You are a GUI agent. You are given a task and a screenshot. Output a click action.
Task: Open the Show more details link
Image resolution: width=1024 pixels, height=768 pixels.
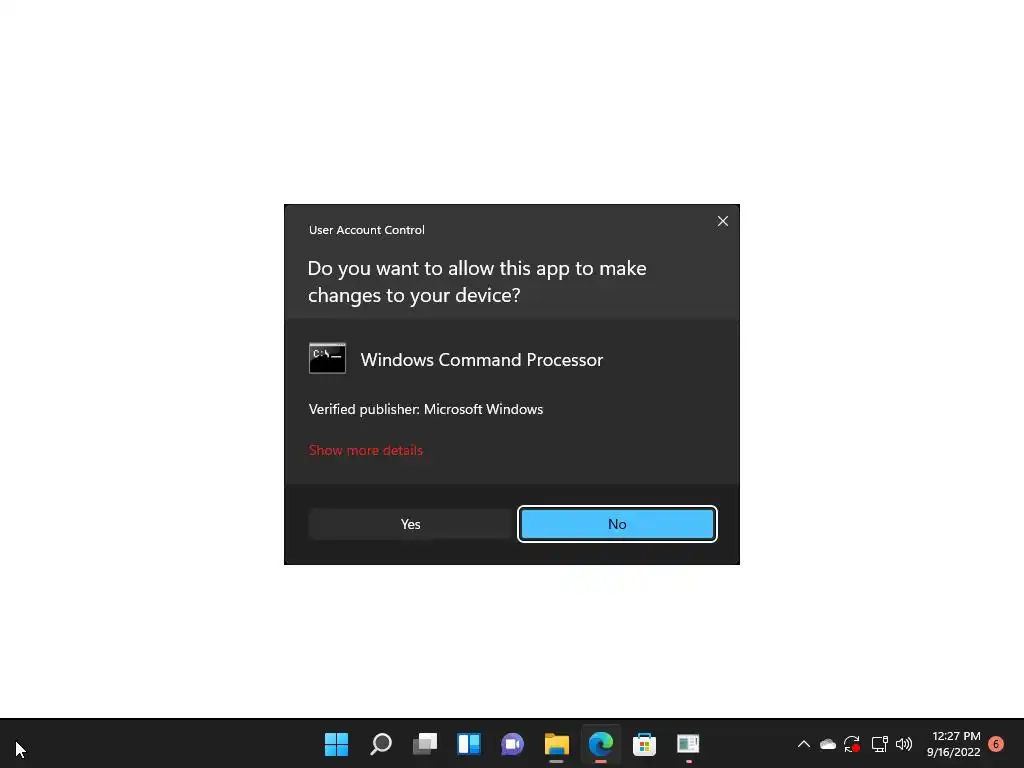(366, 450)
